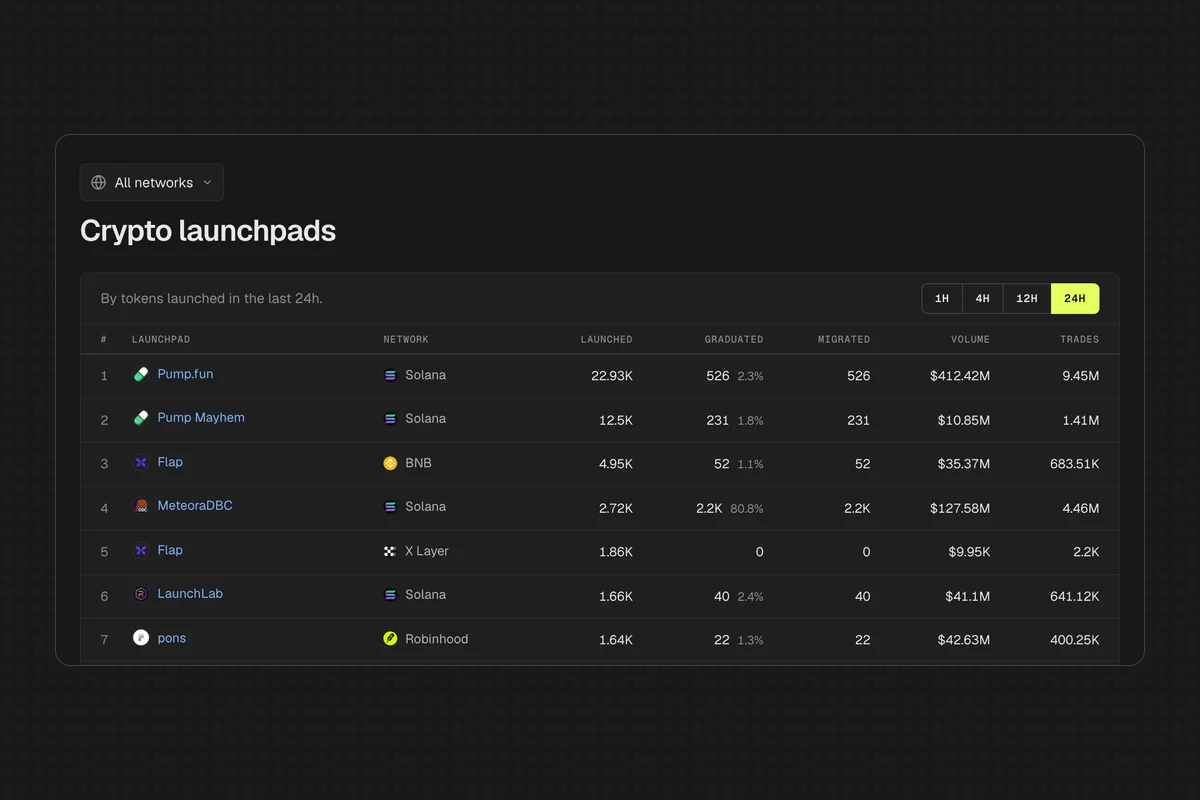The height and width of the screenshot is (800, 1200).
Task: Click the Flap logo in row 3
Action: pos(141,462)
